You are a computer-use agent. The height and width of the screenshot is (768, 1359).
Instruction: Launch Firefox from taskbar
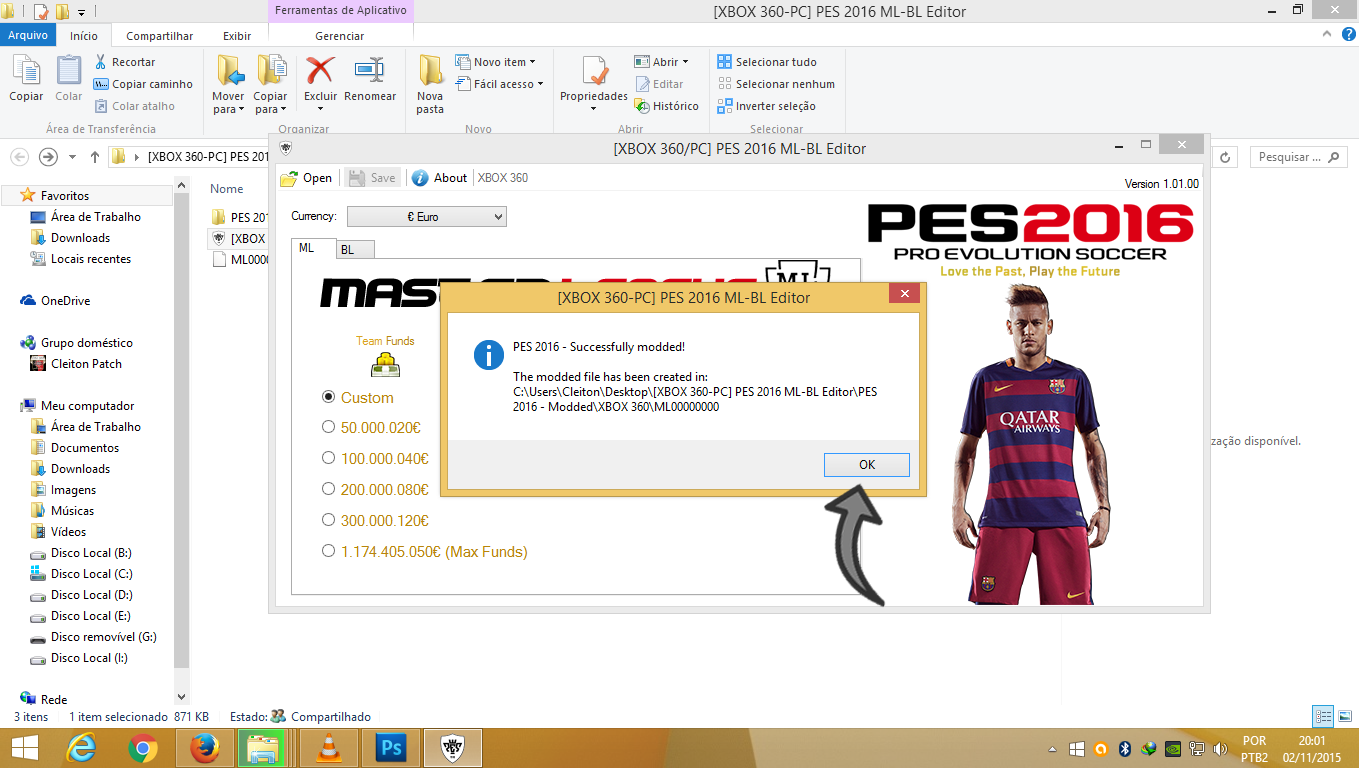coord(205,748)
